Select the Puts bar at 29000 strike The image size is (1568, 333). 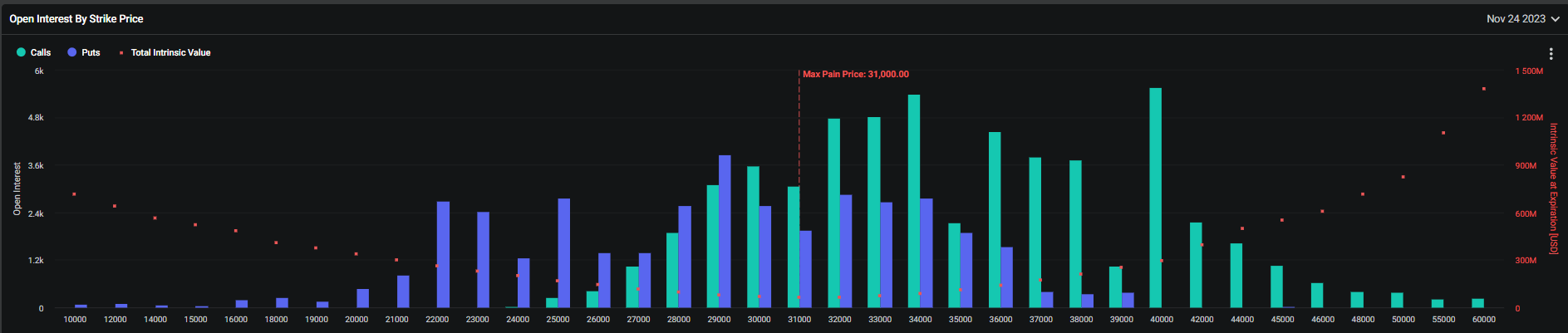725,232
